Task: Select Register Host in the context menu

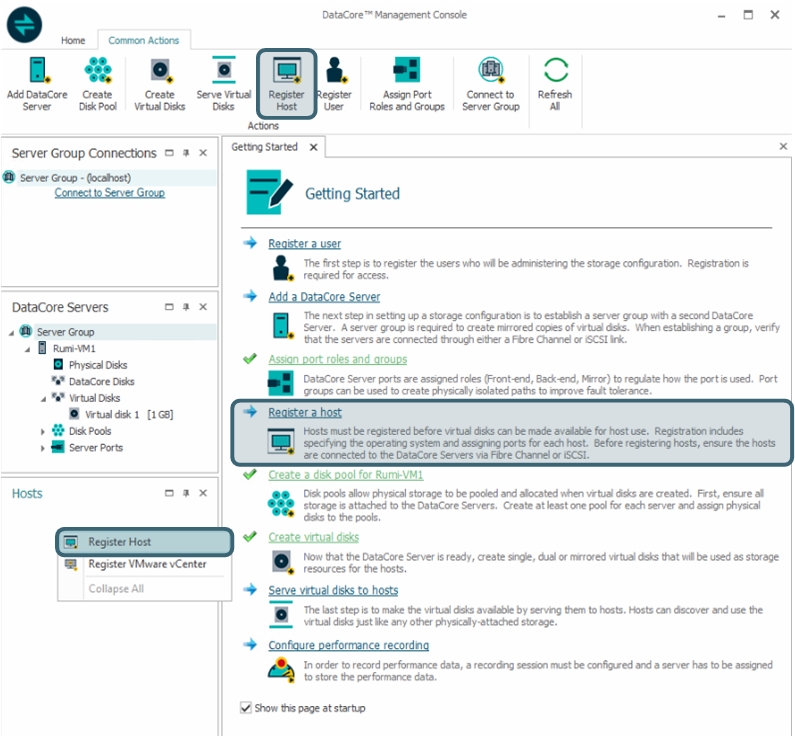Action: [120, 542]
